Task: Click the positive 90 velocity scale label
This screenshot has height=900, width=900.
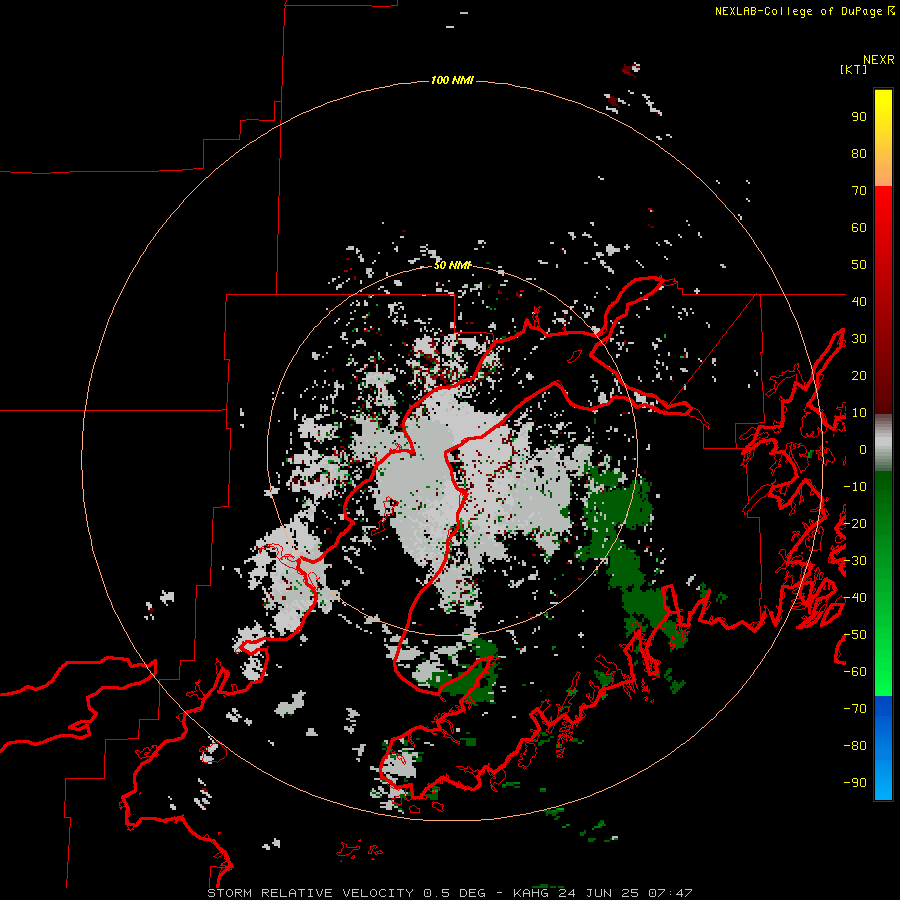Action: click(859, 117)
